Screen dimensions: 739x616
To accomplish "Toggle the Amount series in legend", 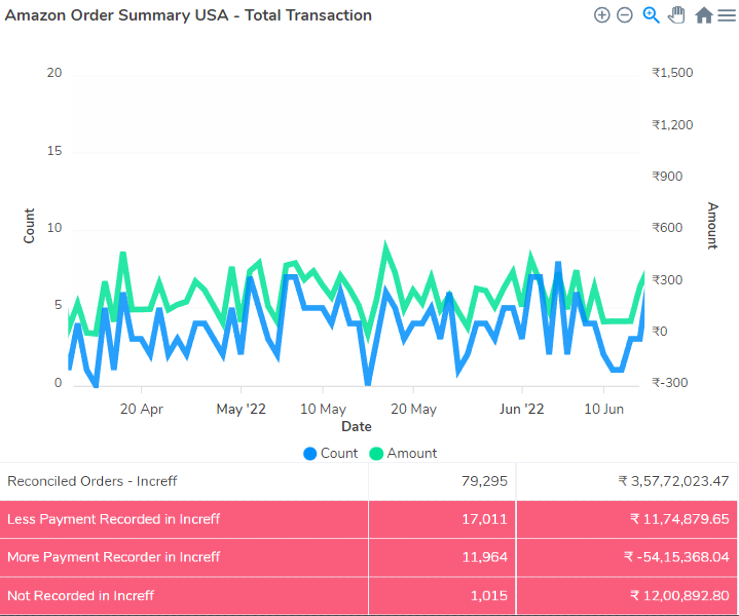I will pos(403,453).
